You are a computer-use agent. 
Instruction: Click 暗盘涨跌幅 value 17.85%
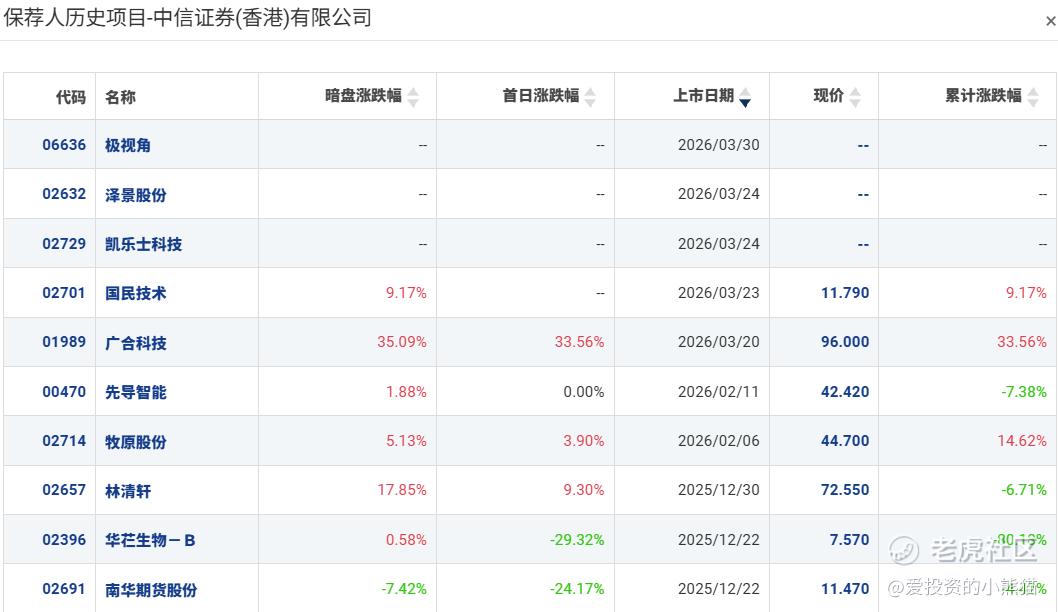(401, 490)
